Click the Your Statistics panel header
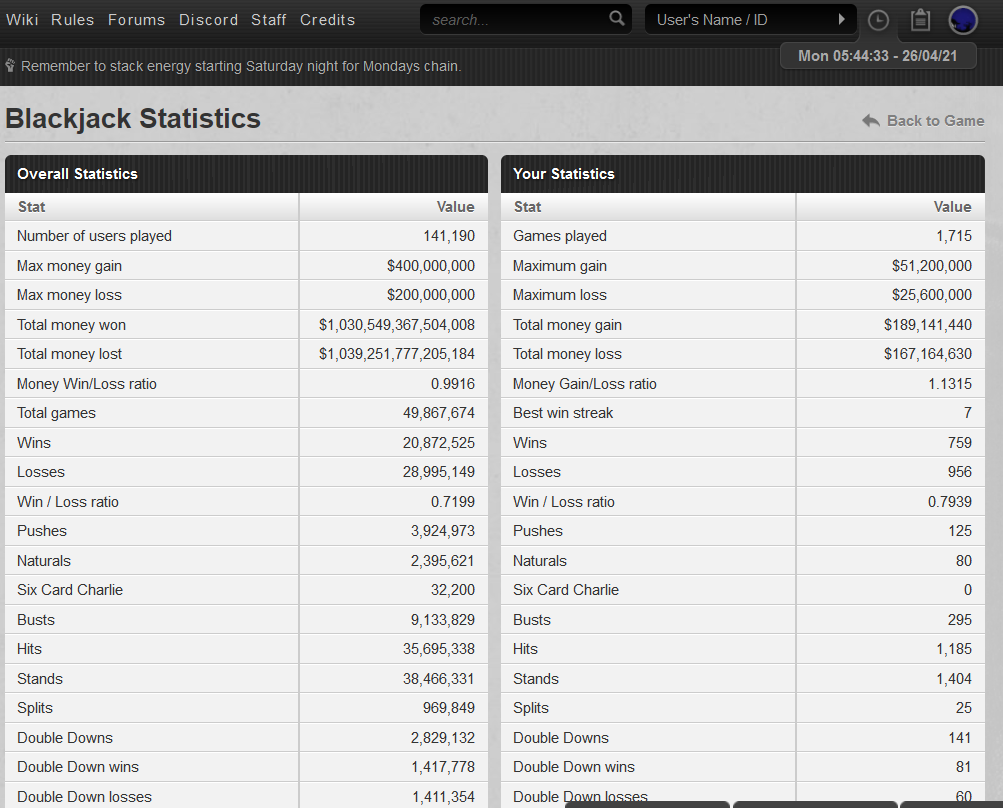 [742, 174]
